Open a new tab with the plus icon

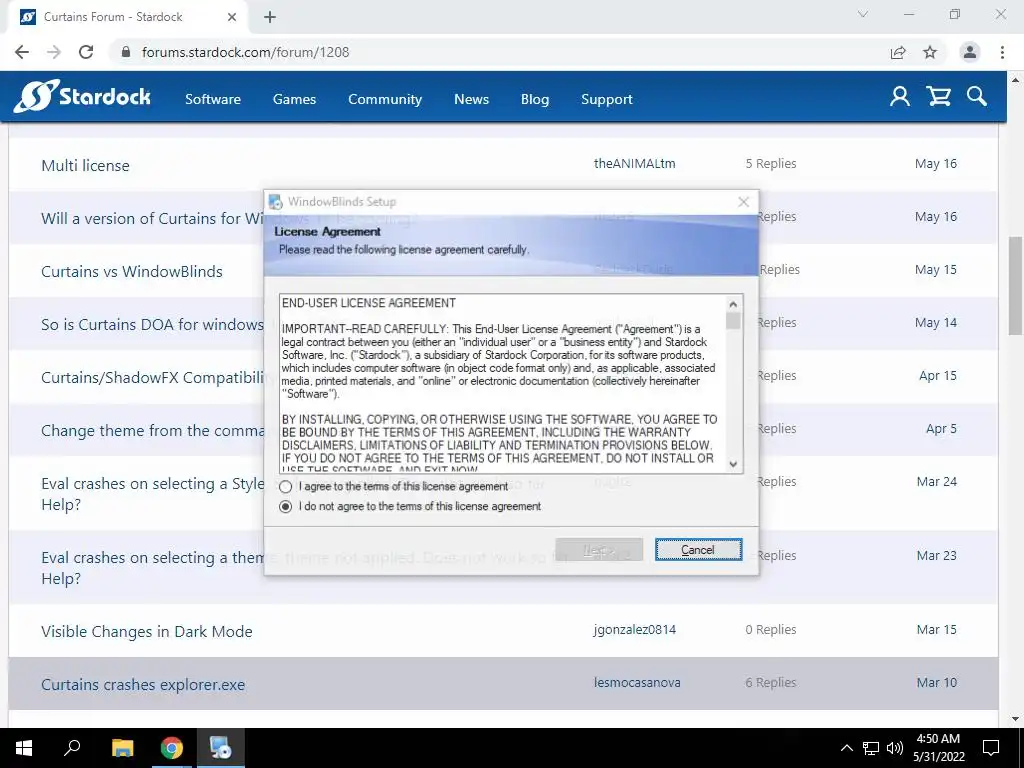[x=270, y=17]
